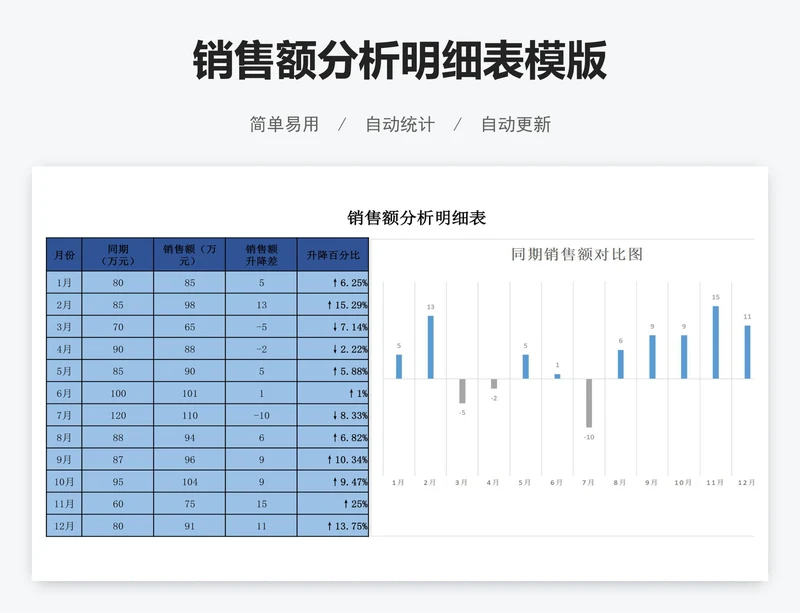The image size is (800, 613).
Task: Click the chart title 同期销售额对比图
Action: (576, 254)
